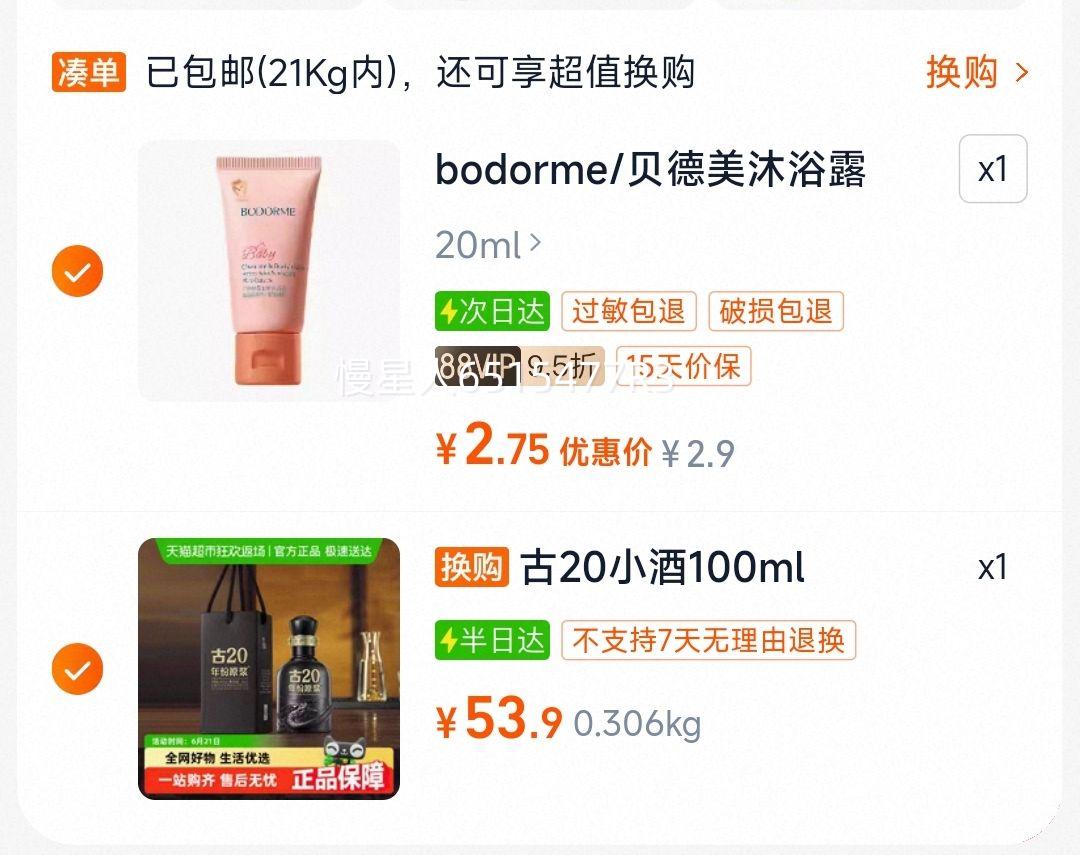Change quantity using the x1 box
1080x855 pixels.
point(993,169)
